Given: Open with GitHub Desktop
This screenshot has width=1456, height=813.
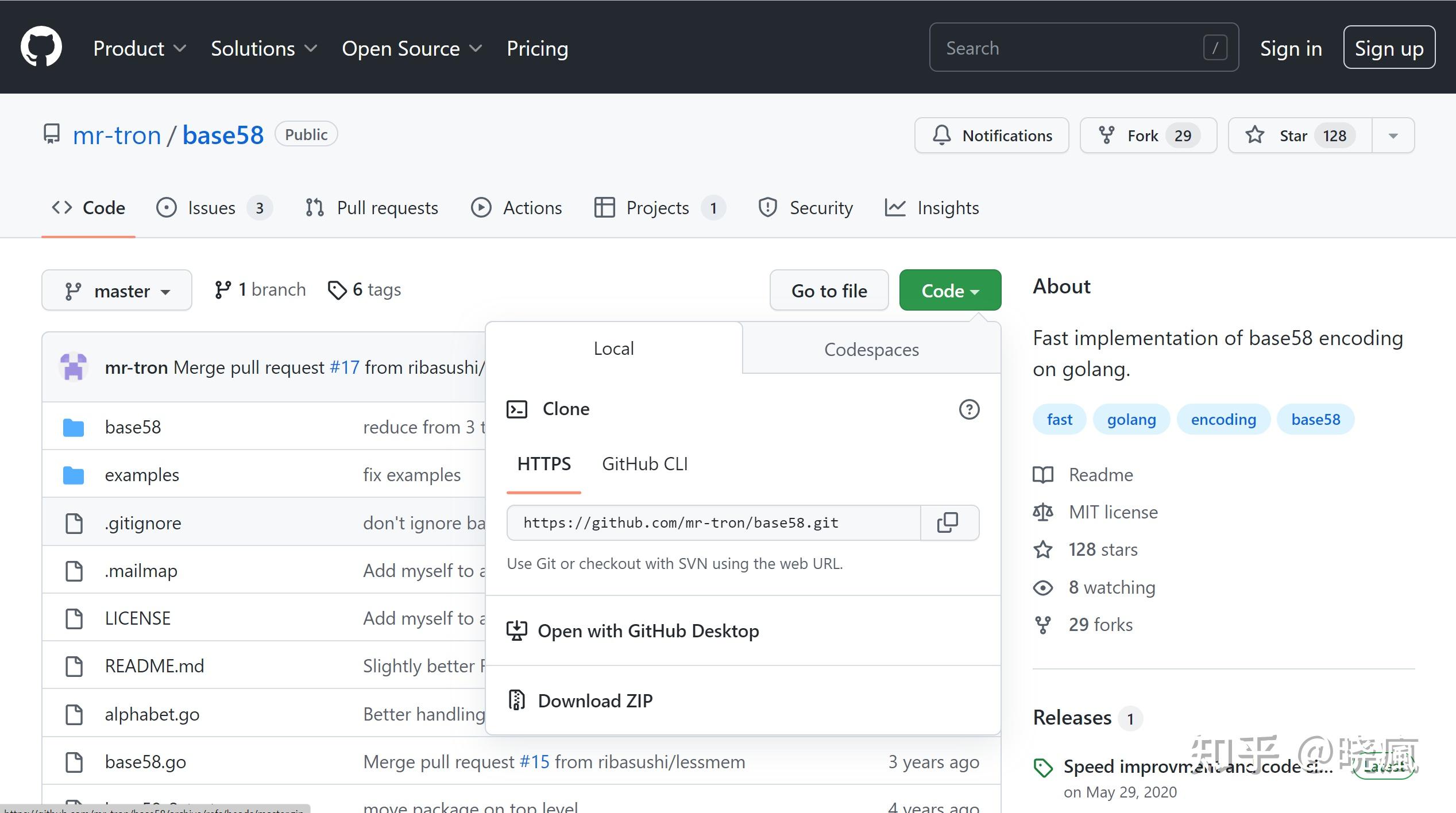Looking at the screenshot, I should pyautogui.click(x=648, y=631).
